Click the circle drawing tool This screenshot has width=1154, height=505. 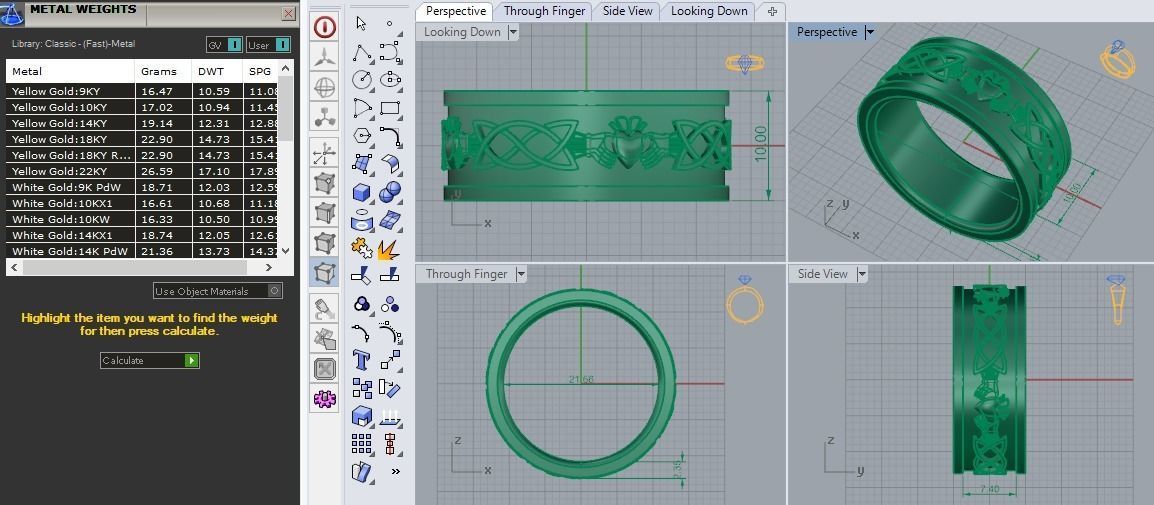click(361, 80)
